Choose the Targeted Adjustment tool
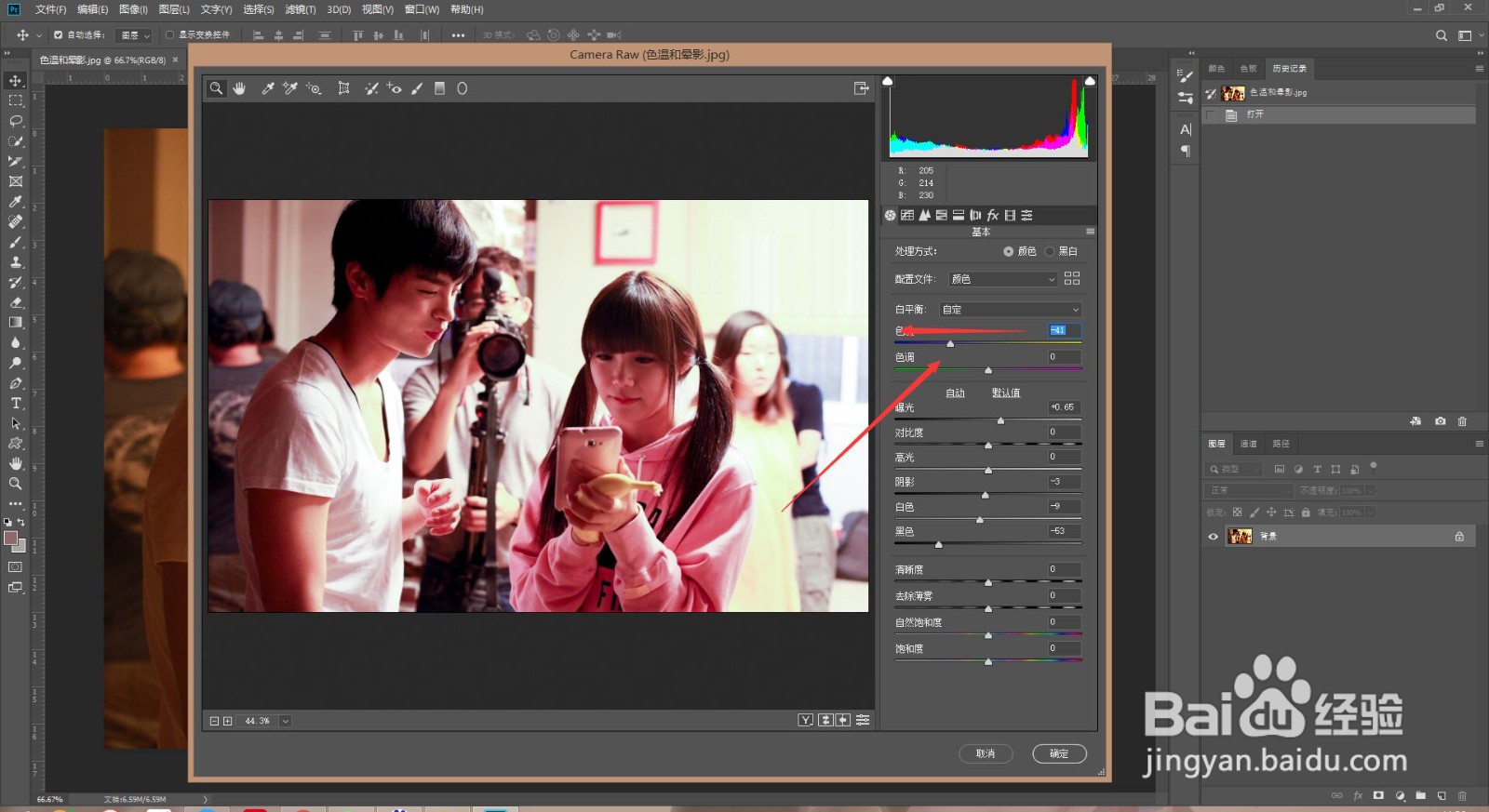The height and width of the screenshot is (812, 1489). pyautogui.click(x=315, y=88)
